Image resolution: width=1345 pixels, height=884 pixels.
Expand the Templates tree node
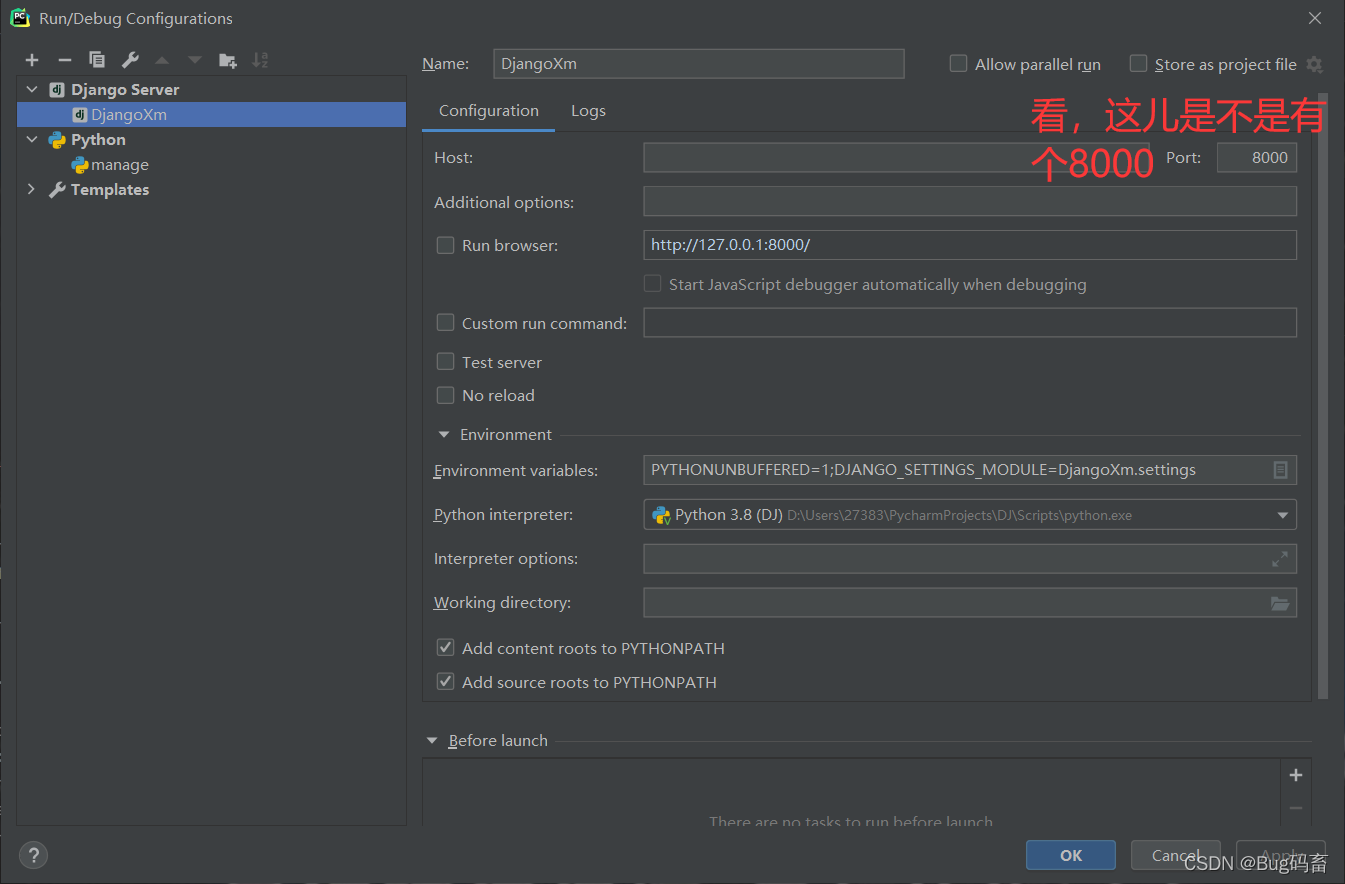coord(32,189)
